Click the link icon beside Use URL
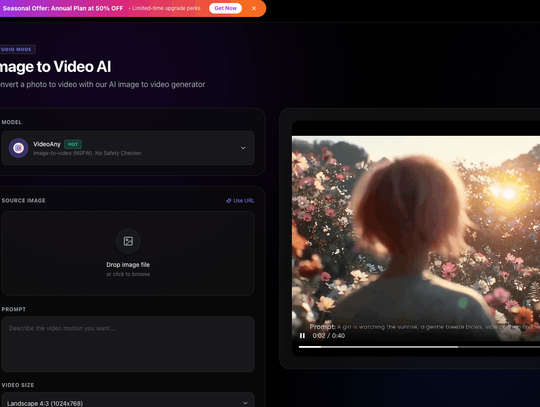 (x=229, y=200)
